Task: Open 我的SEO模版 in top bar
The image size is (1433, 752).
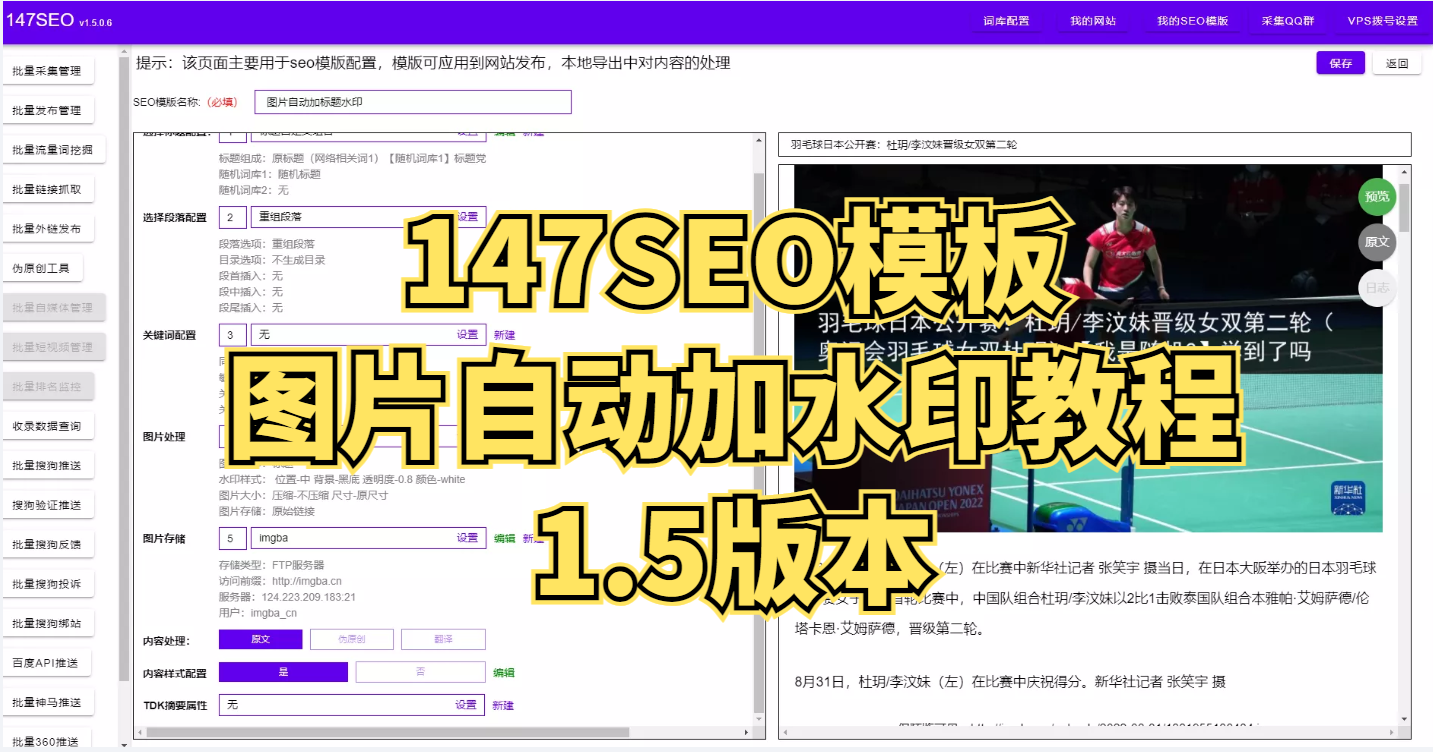Action: 1192,21
